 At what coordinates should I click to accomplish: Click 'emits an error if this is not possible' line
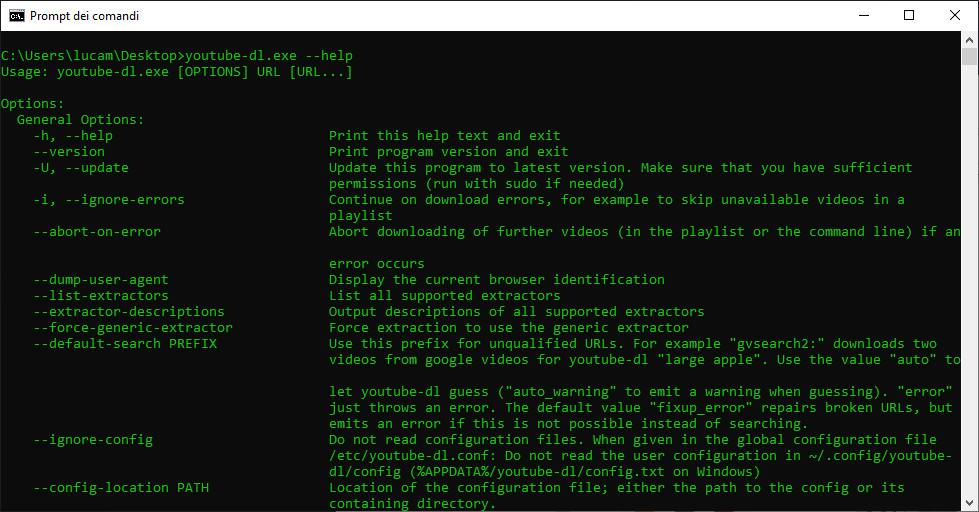point(569,423)
